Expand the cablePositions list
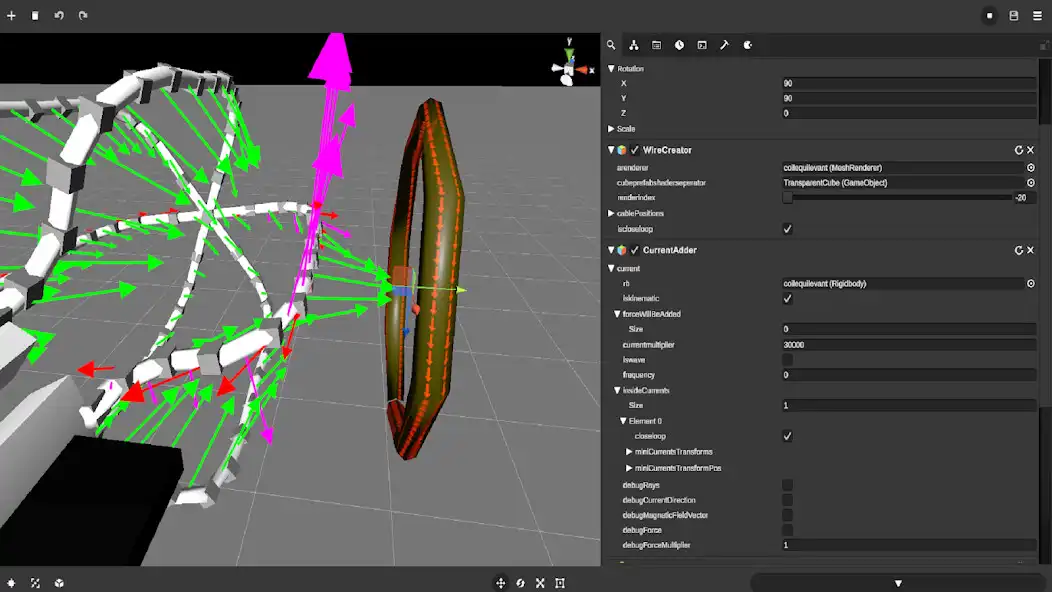This screenshot has width=1052, height=592. 611,214
